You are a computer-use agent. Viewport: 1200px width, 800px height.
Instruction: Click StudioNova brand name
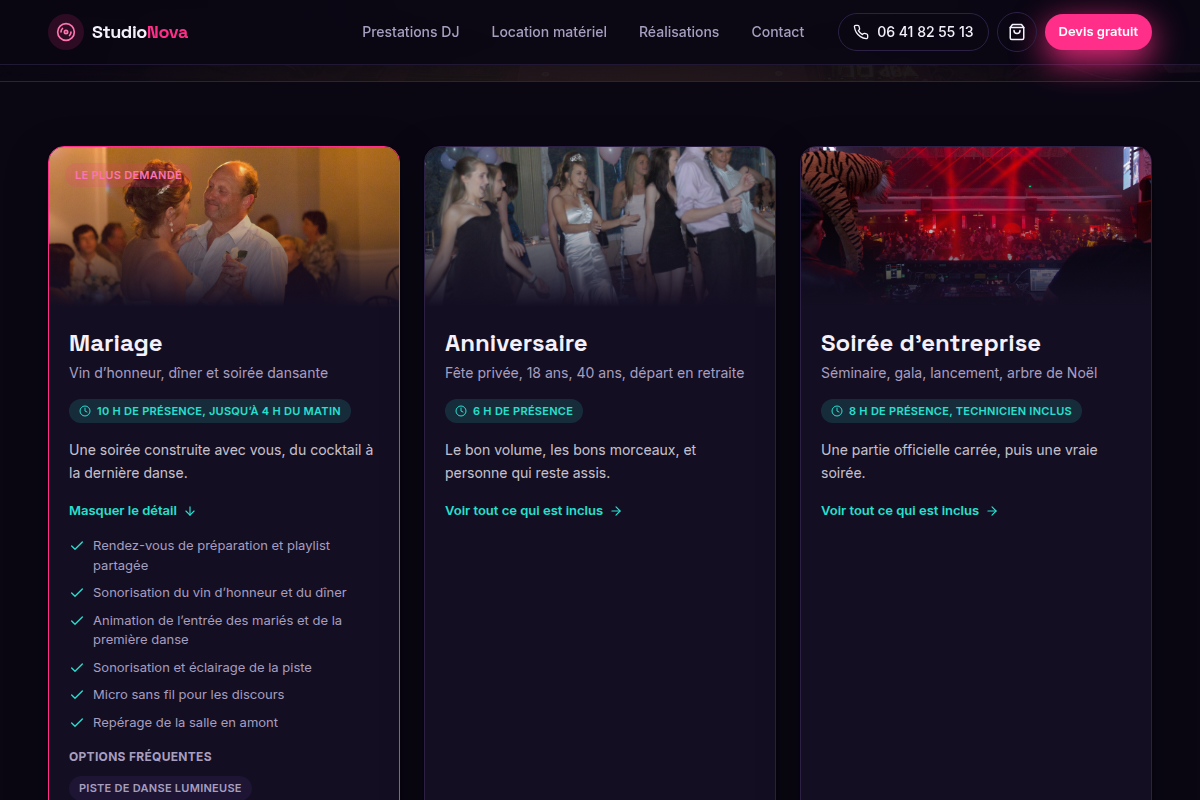[x=140, y=32]
